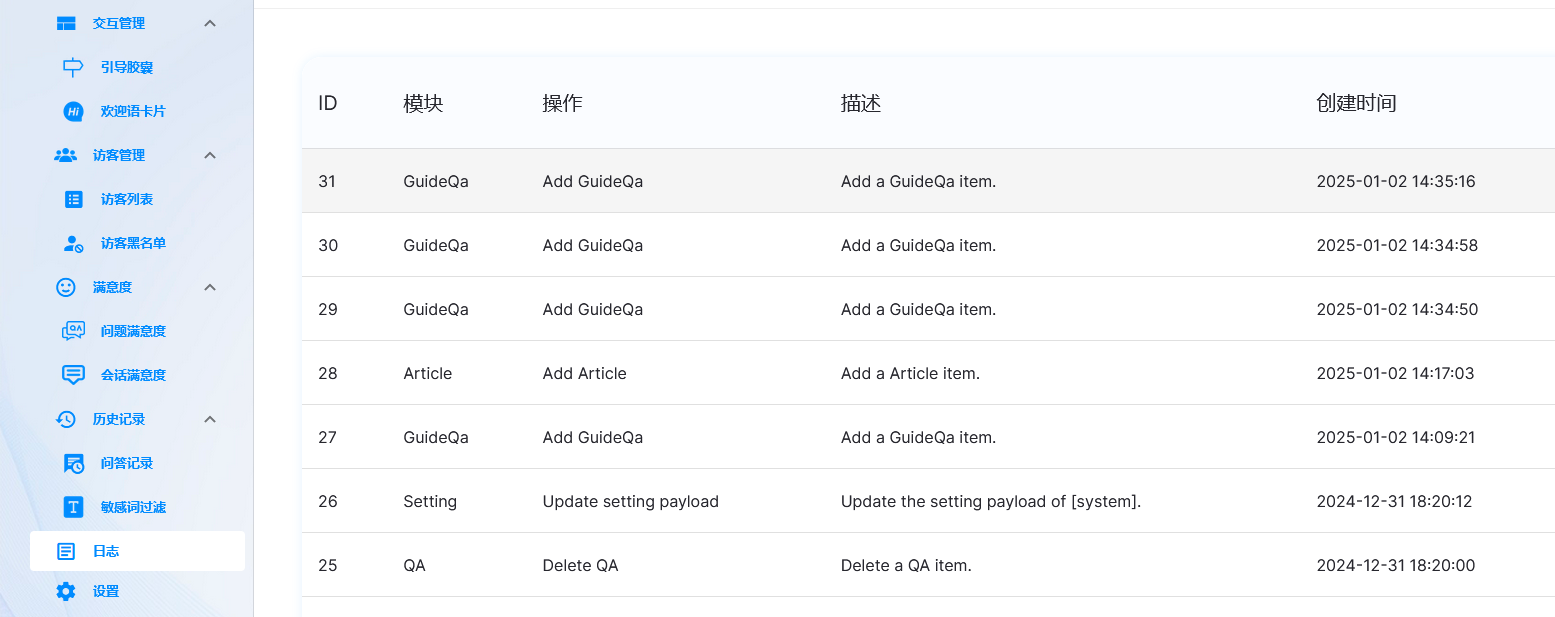Collapse the 访客管理 section chevron
The height and width of the screenshot is (617, 1555).
click(210, 155)
